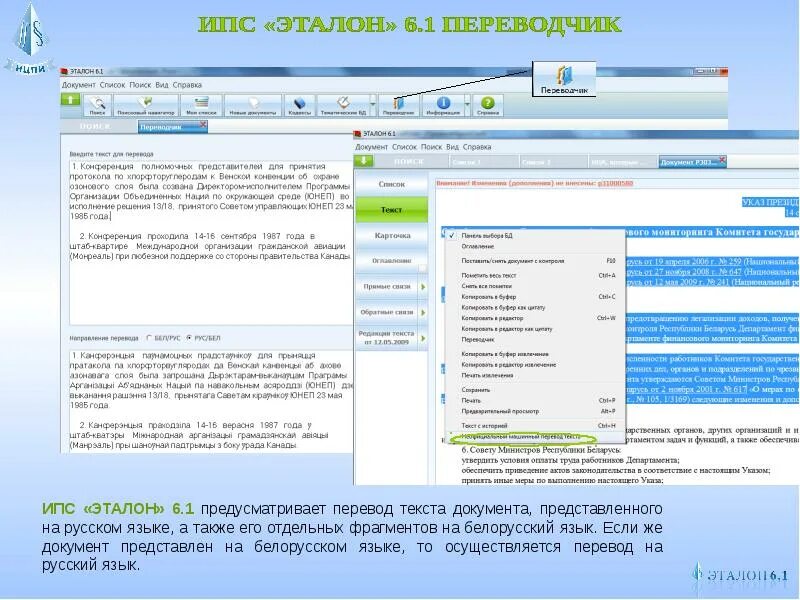Follow the р31000580 amendments link
This screenshot has height=600, width=800.
pyautogui.click(x=615, y=183)
